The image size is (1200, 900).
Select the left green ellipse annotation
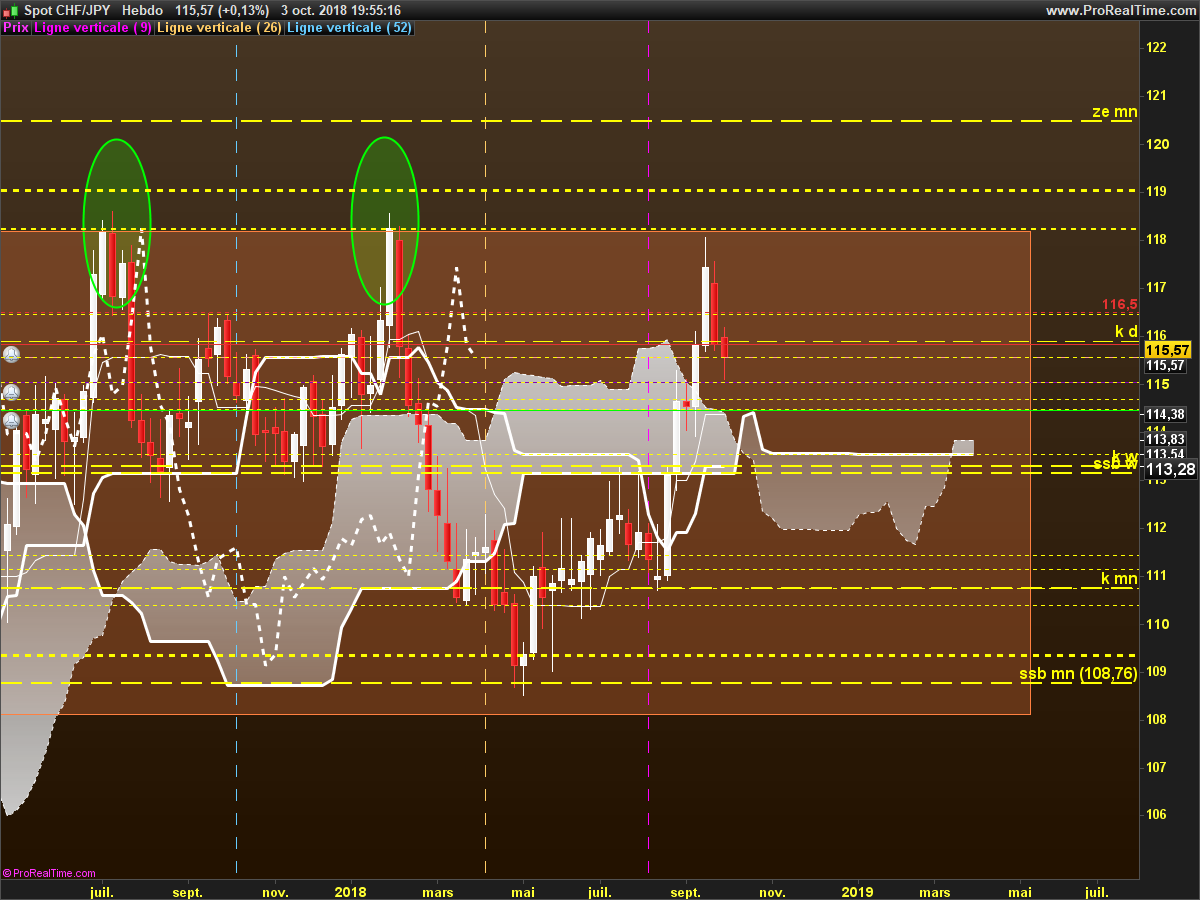117,223
